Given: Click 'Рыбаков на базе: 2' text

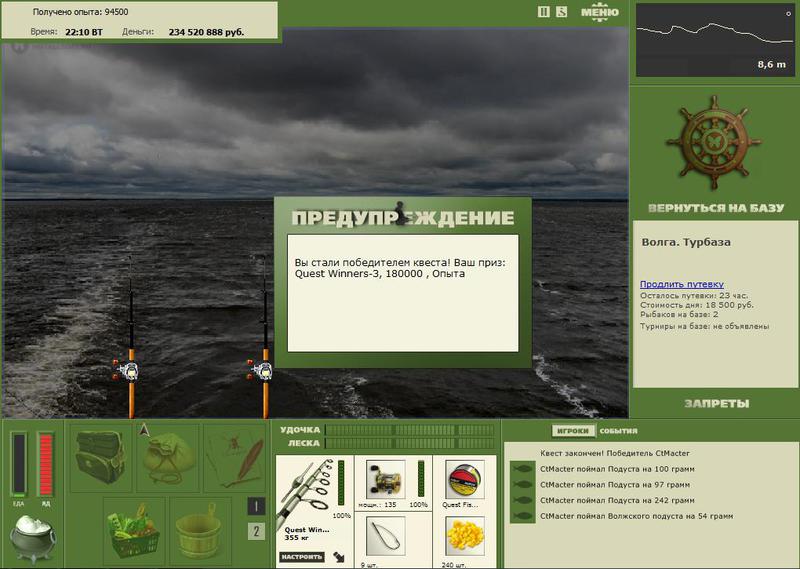Looking at the screenshot, I should pos(679,314).
